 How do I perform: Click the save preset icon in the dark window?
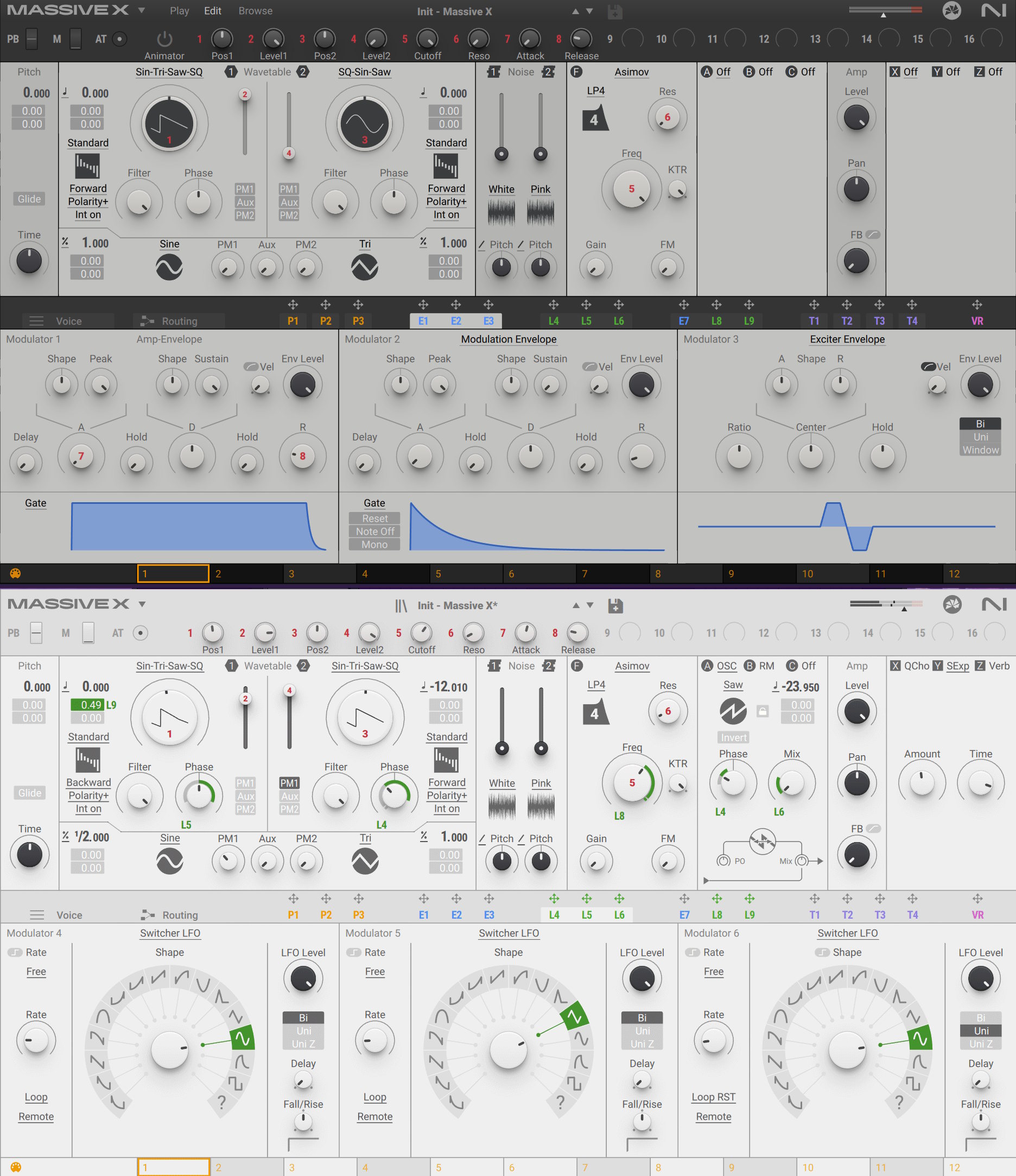click(615, 11)
